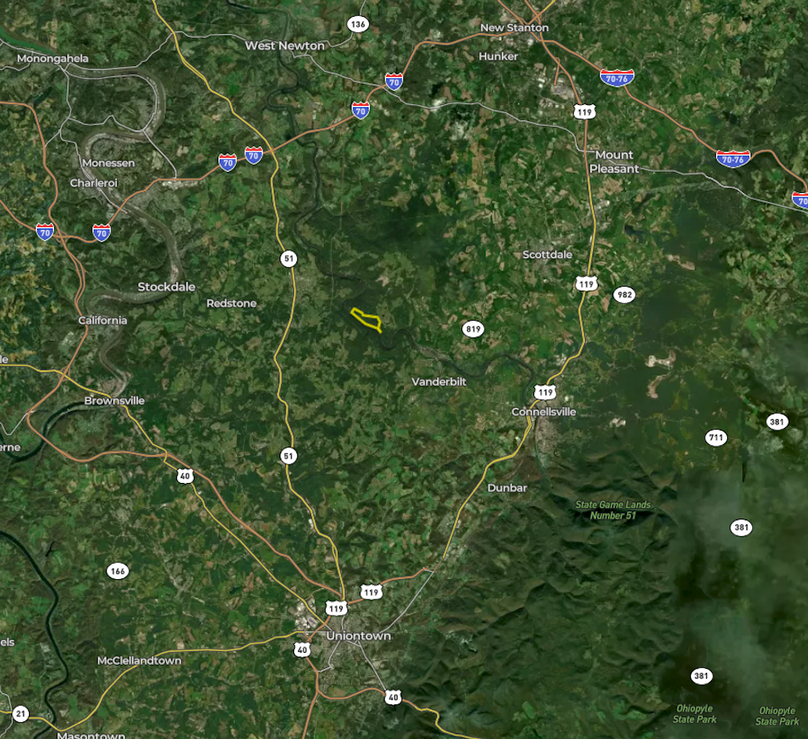
Task: Click the US 119 shield near Mount Pleasant
Action: [584, 112]
